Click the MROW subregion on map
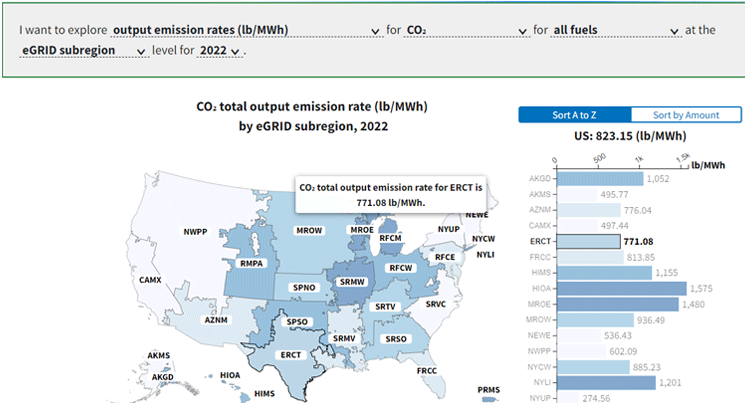 point(308,231)
